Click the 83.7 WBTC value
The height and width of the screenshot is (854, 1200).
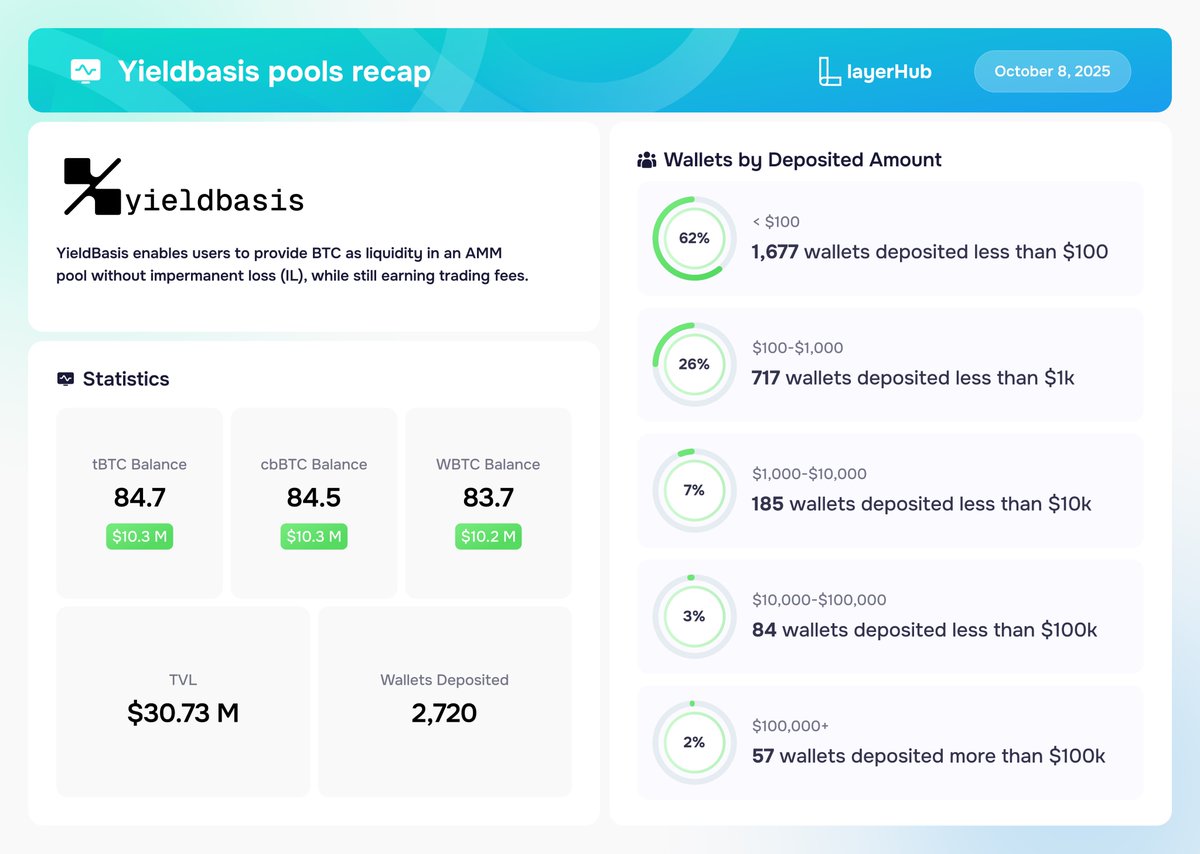(488, 497)
